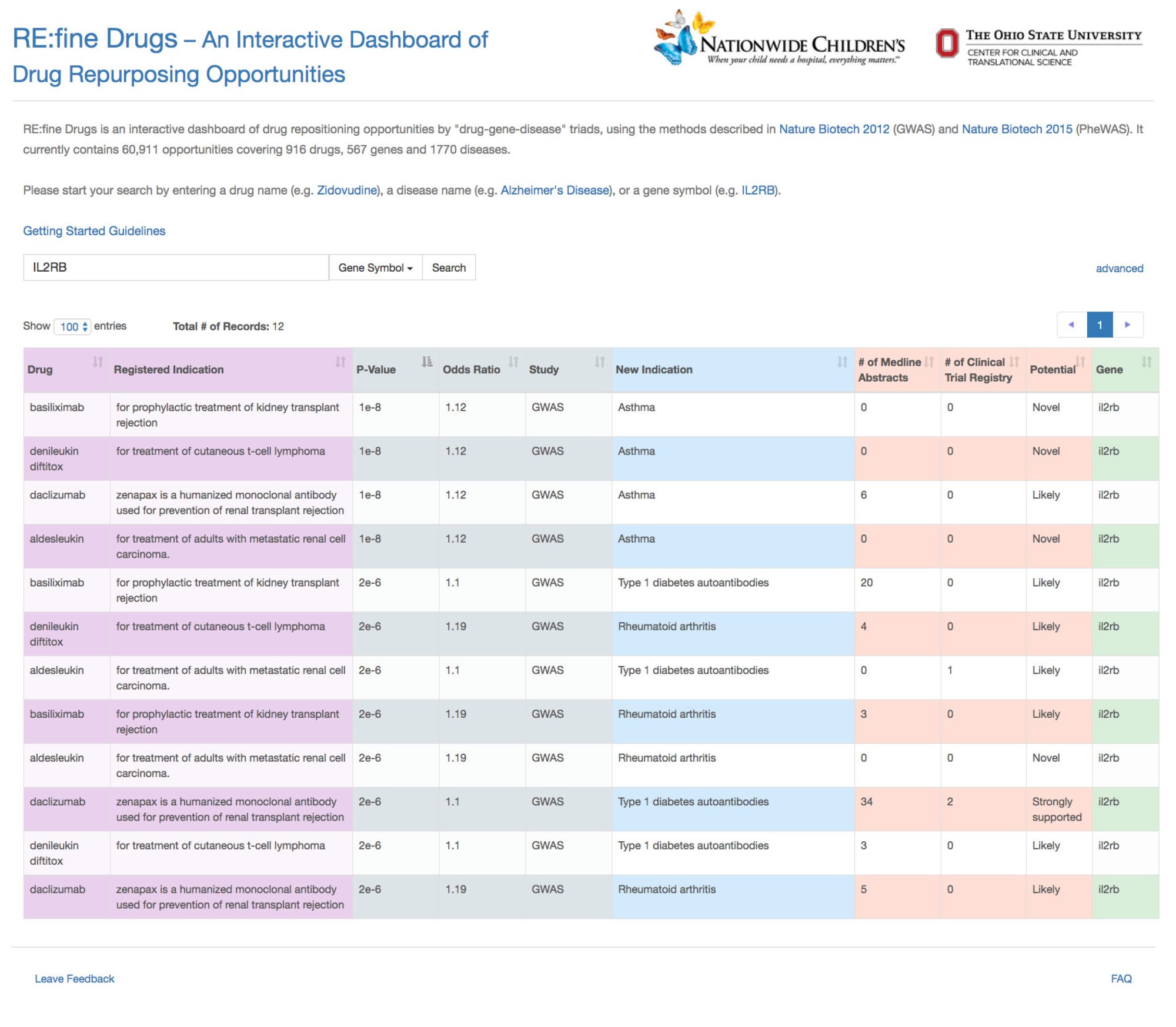Click the Zidovudine example link
The width and height of the screenshot is (1176, 1027).
pos(347,190)
